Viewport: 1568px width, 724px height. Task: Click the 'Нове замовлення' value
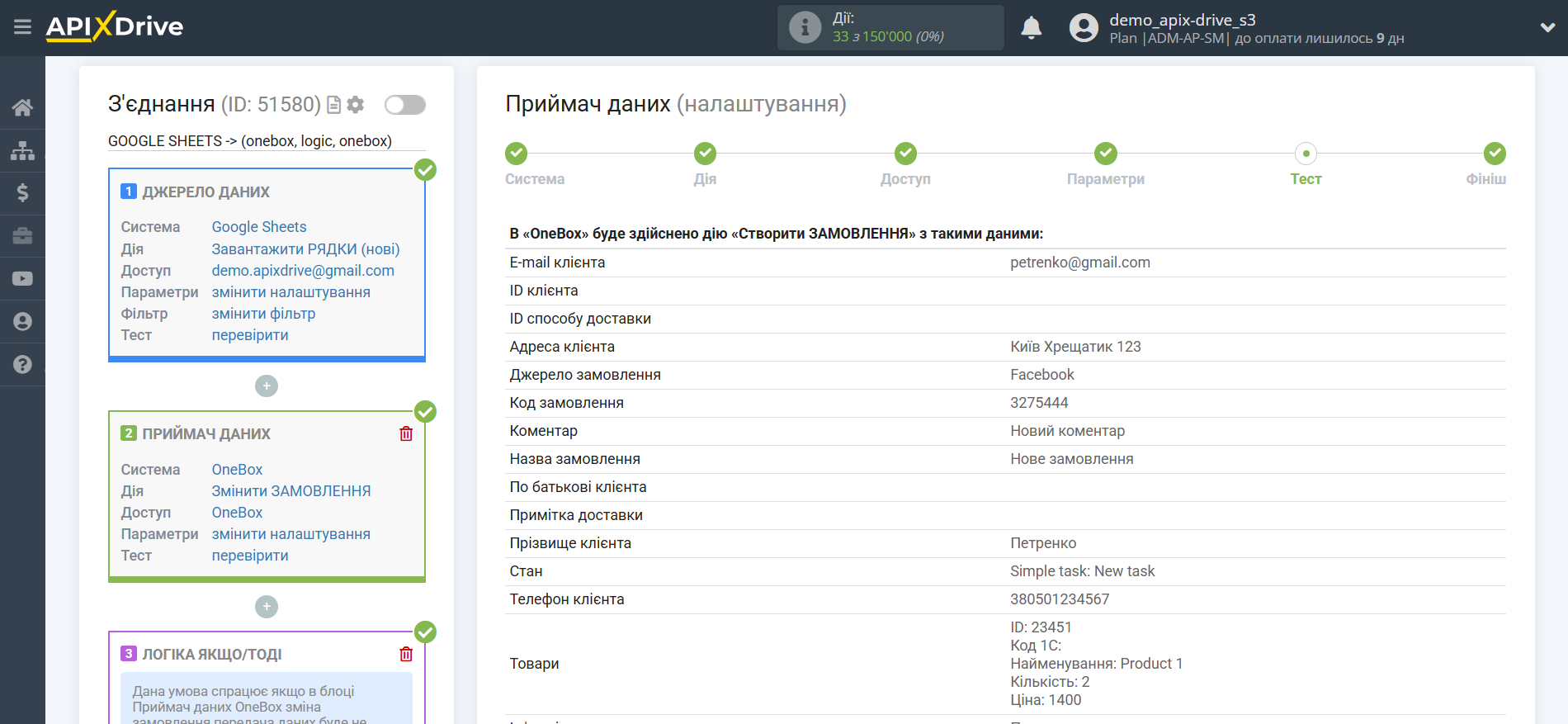[1071, 459]
